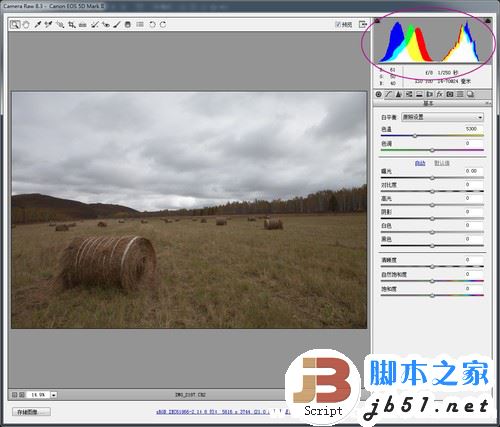500x427 pixels.
Task: Select the Graduated Filter tool
Action: [x=128, y=24]
